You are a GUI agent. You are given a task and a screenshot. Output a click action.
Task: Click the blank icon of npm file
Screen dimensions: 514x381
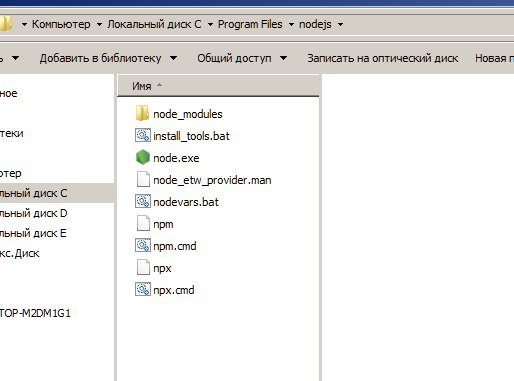coord(143,224)
